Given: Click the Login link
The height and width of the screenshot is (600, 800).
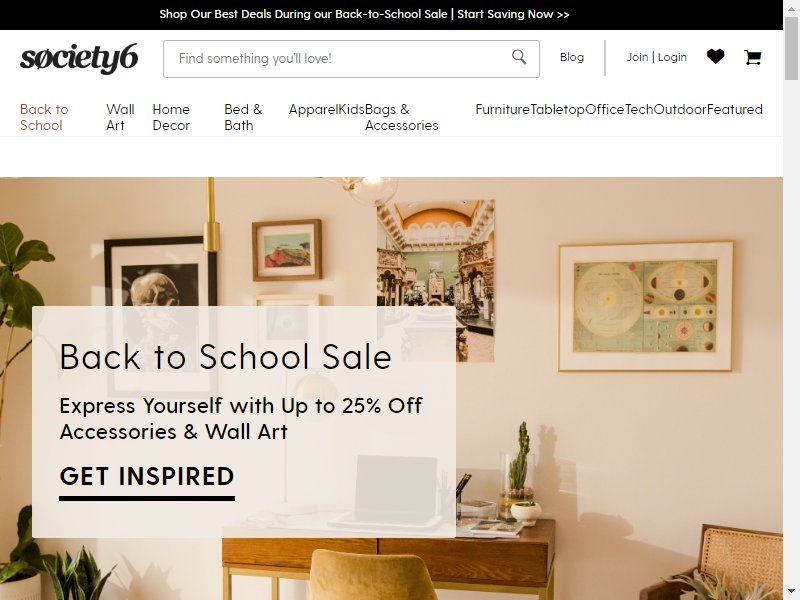Looking at the screenshot, I should click(672, 57).
